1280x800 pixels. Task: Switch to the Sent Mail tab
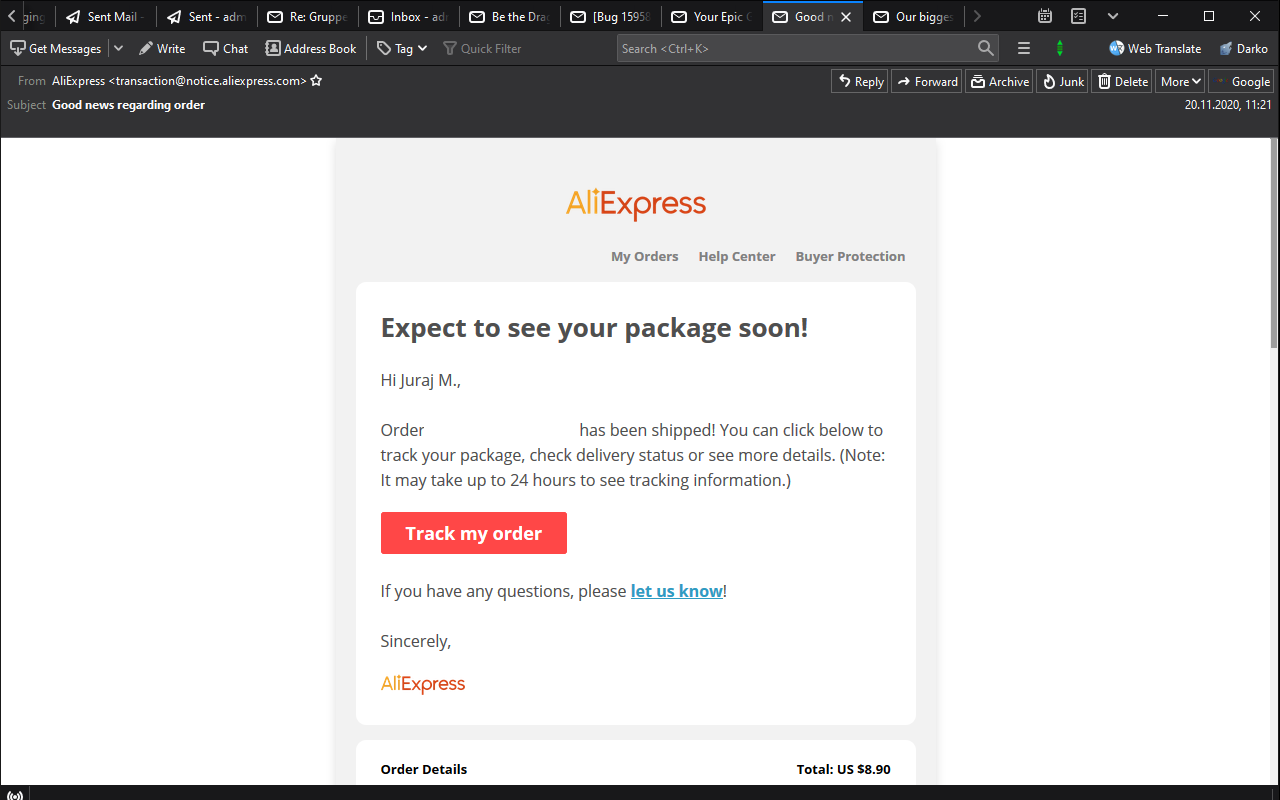click(106, 17)
